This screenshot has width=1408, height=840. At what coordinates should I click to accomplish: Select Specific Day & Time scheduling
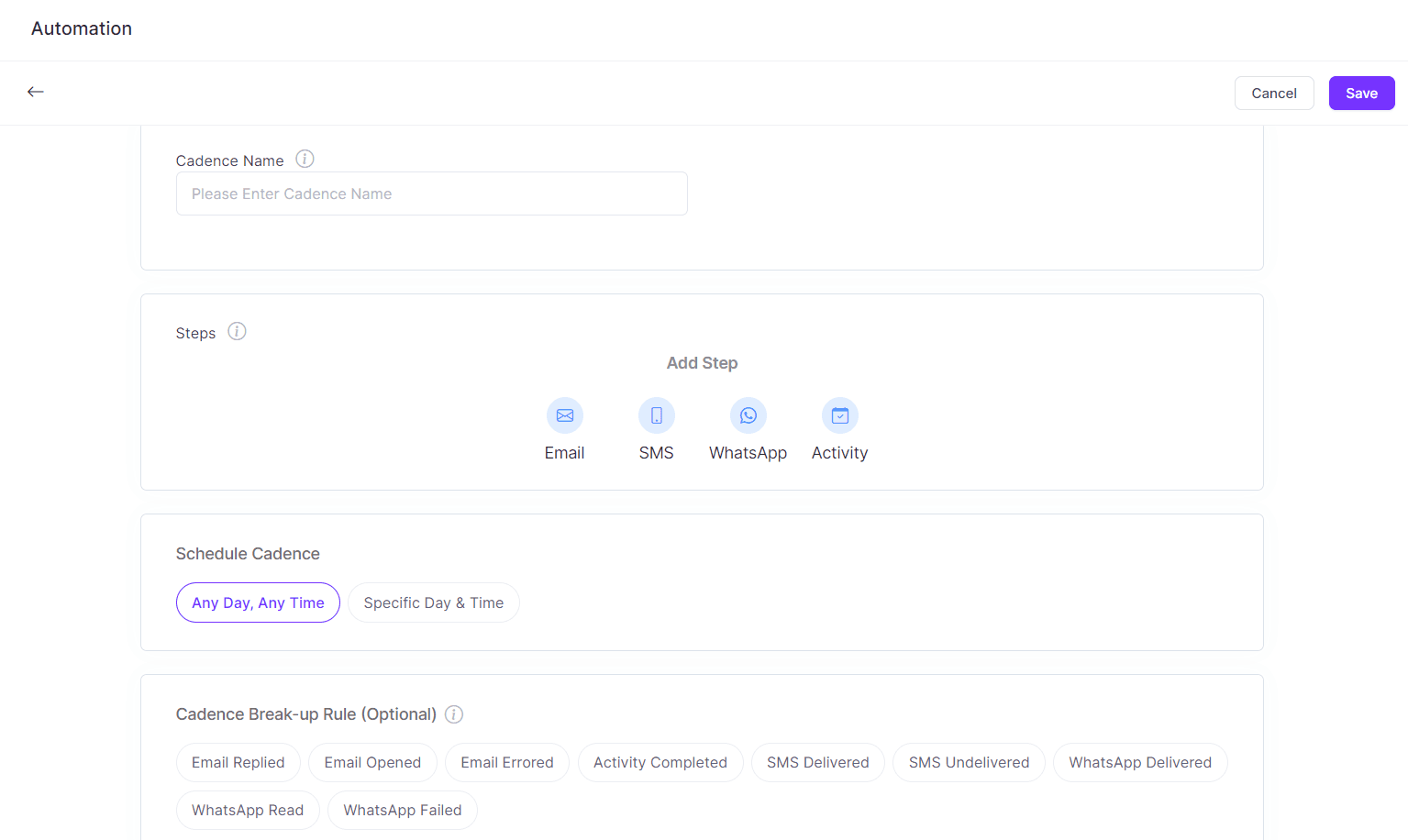(433, 602)
